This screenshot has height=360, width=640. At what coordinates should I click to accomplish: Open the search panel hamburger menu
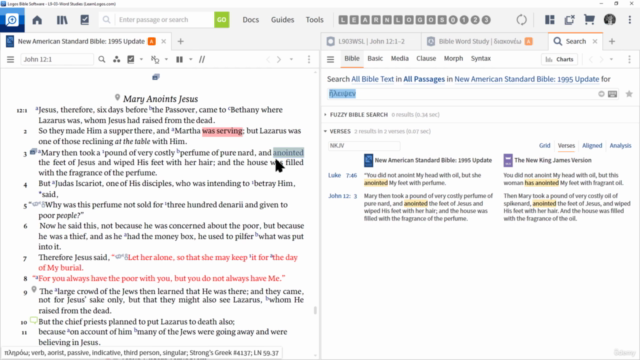331,60
